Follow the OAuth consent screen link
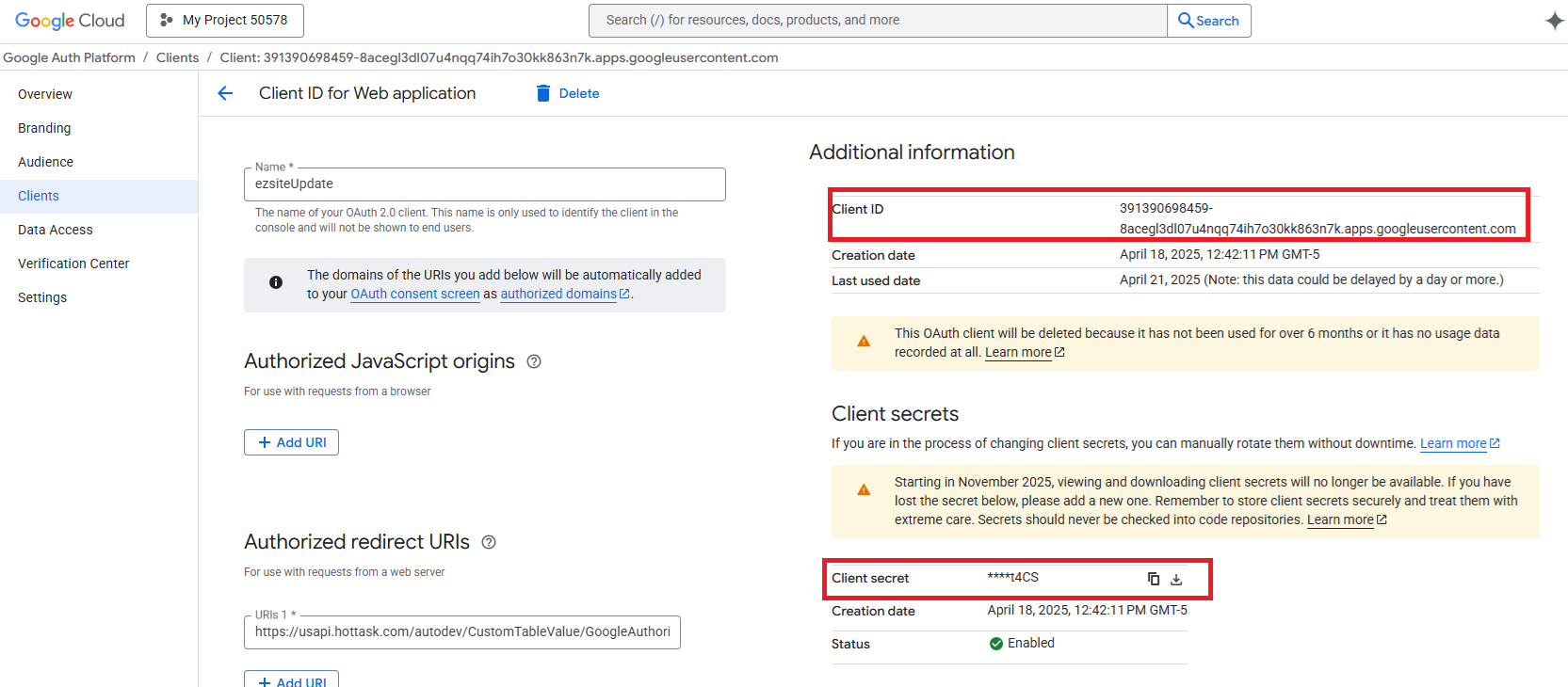The height and width of the screenshot is (687, 1568). pos(415,294)
